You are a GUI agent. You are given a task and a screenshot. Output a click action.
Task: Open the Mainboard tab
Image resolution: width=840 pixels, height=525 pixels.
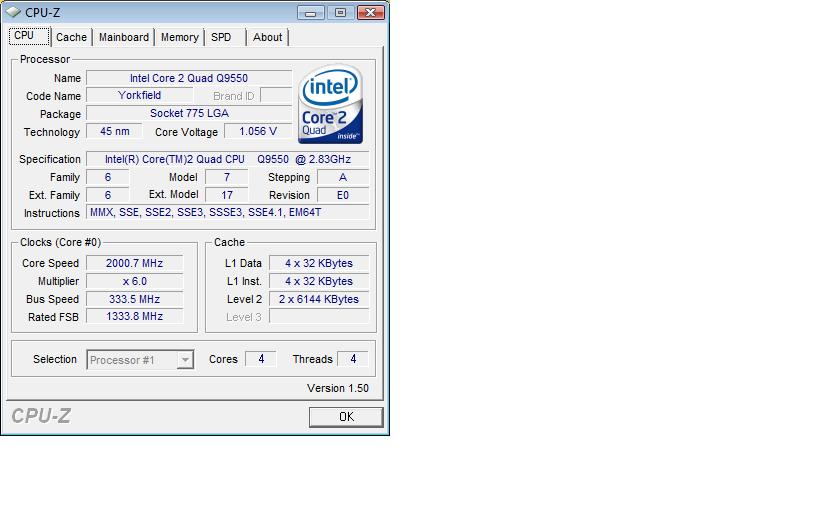pos(124,37)
